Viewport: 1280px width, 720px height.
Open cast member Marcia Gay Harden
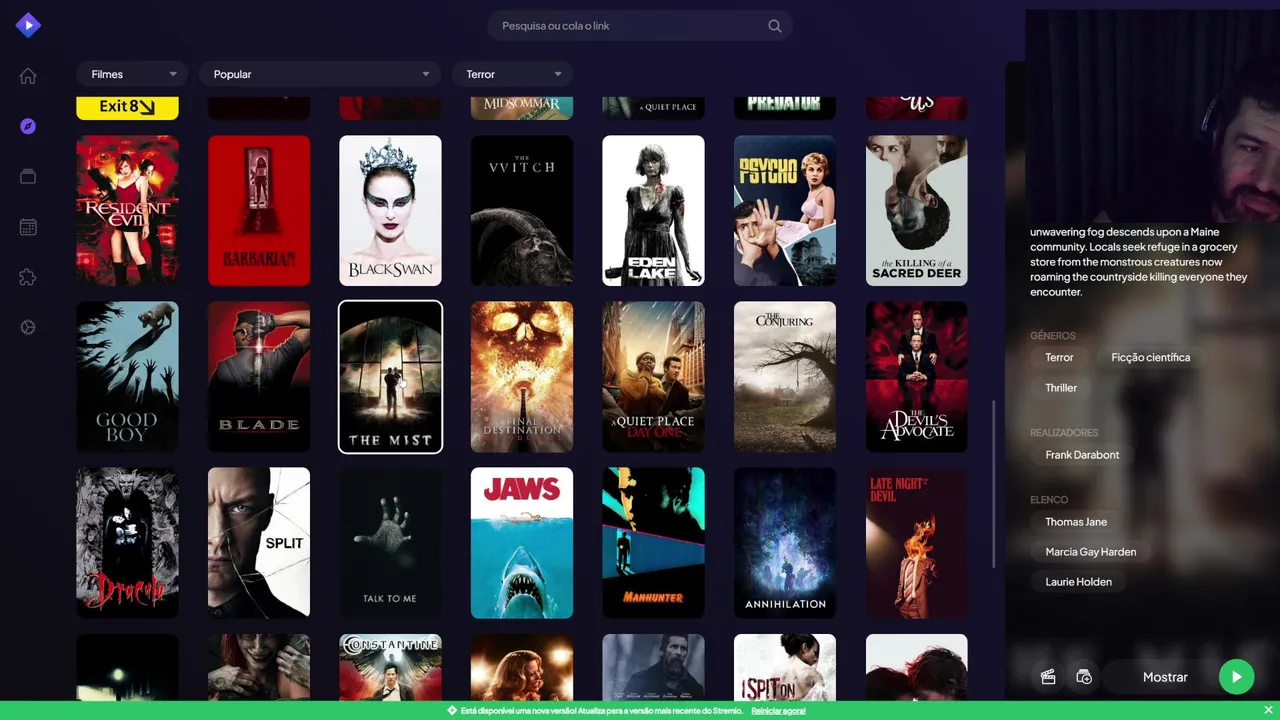[x=1090, y=552]
